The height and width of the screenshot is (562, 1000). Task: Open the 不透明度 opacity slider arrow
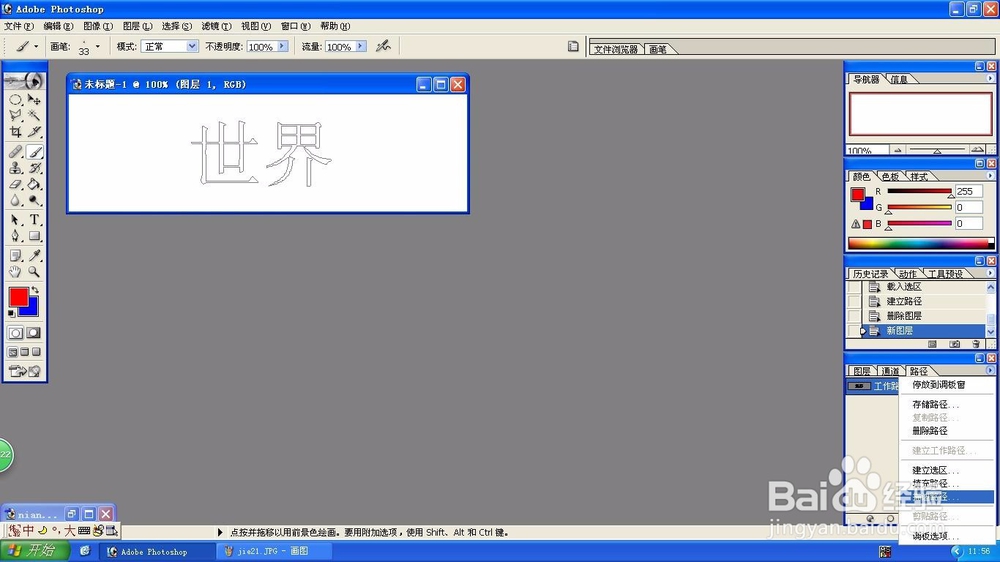point(282,47)
